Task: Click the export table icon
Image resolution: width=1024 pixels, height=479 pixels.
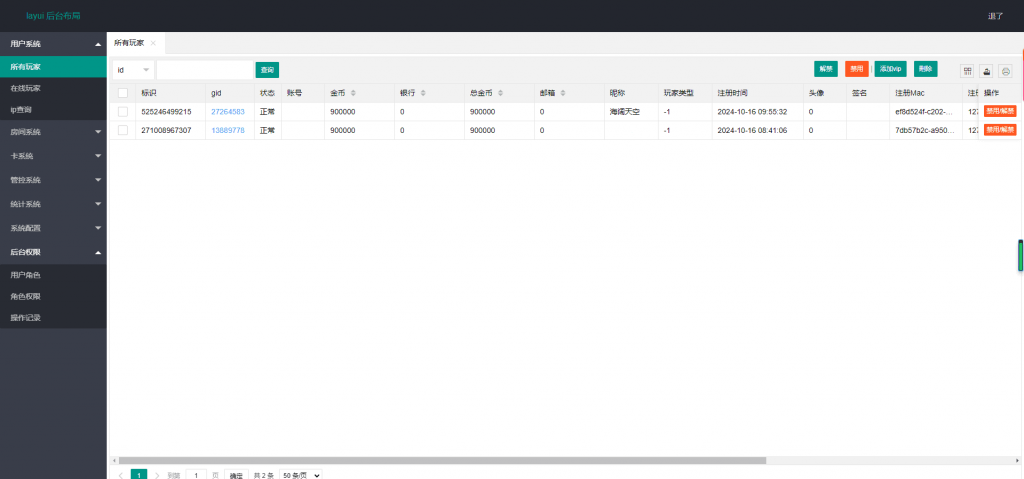Action: 986,71
